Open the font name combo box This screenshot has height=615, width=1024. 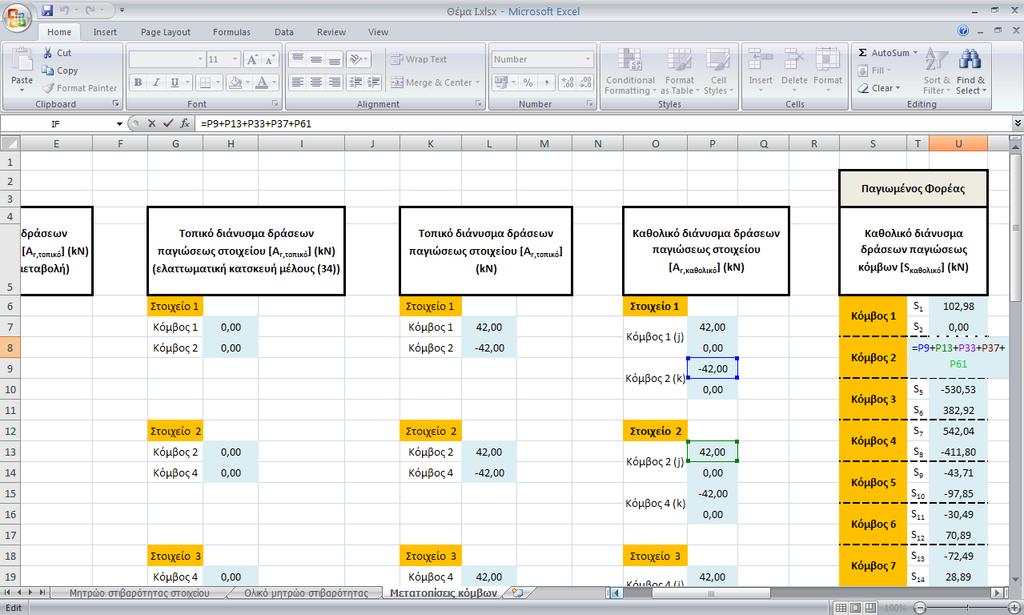coord(167,59)
